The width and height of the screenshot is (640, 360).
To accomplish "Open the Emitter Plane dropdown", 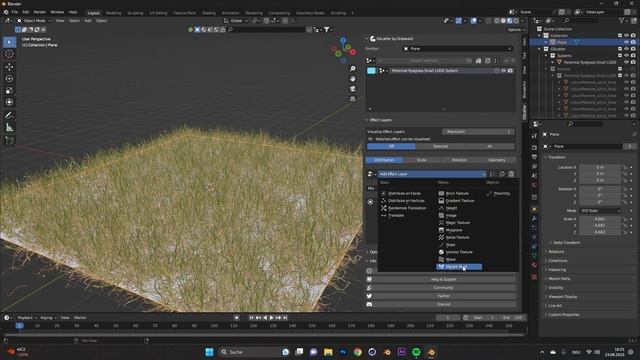I will click(458, 49).
